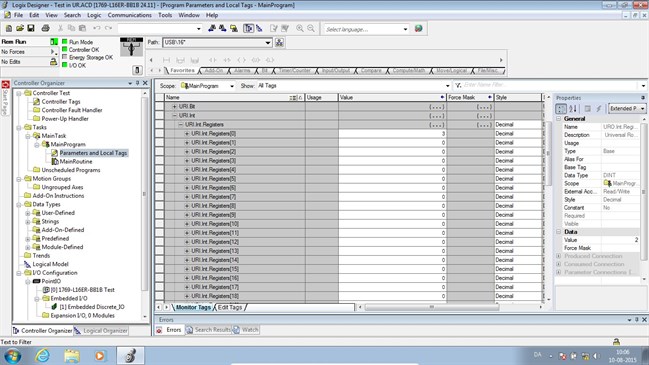Image resolution: width=649 pixels, height=365 pixels.
Task: Click the categorized view icon in Properties
Action: (x=561, y=108)
